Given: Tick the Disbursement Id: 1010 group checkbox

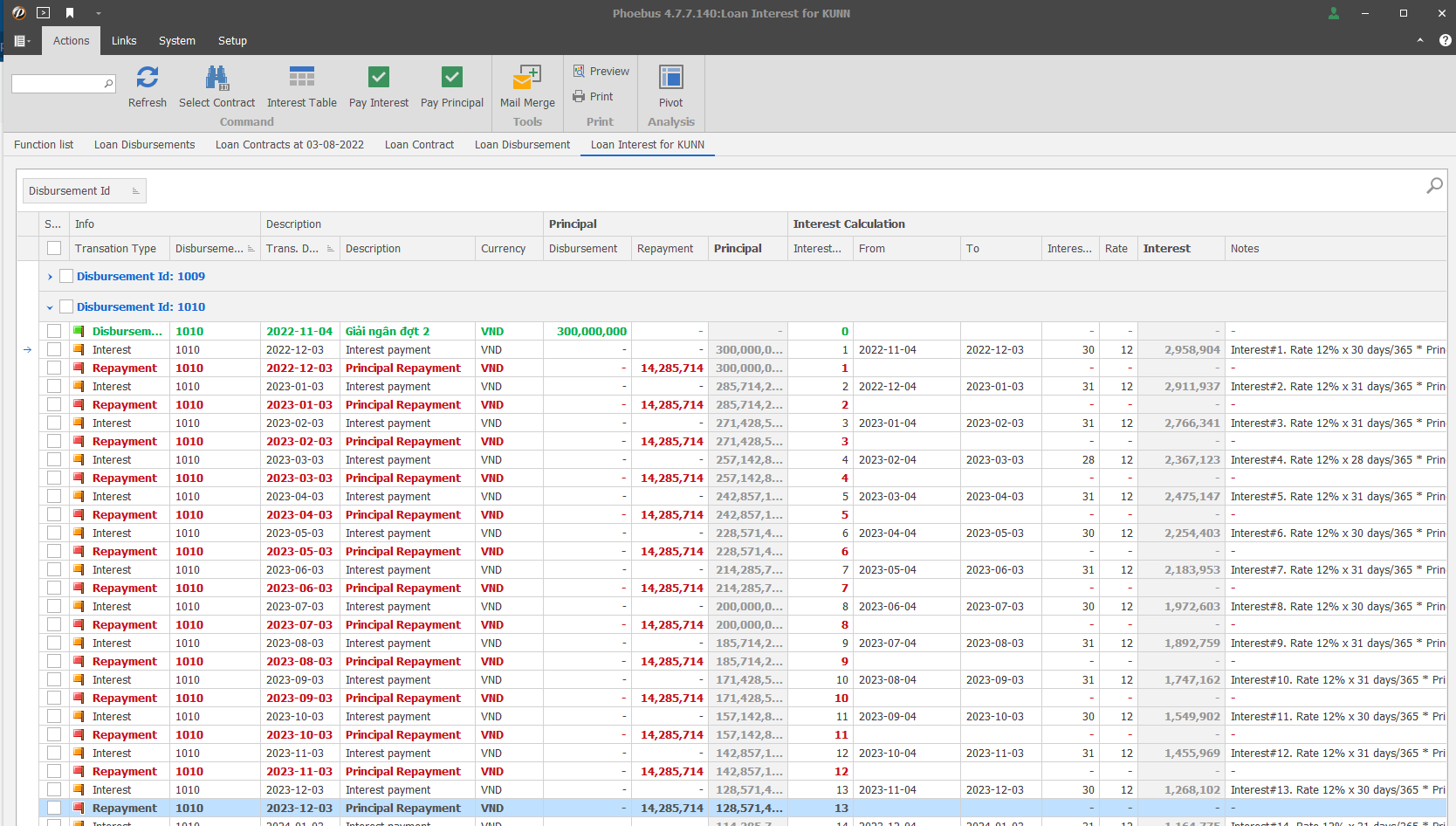Looking at the screenshot, I should point(66,307).
